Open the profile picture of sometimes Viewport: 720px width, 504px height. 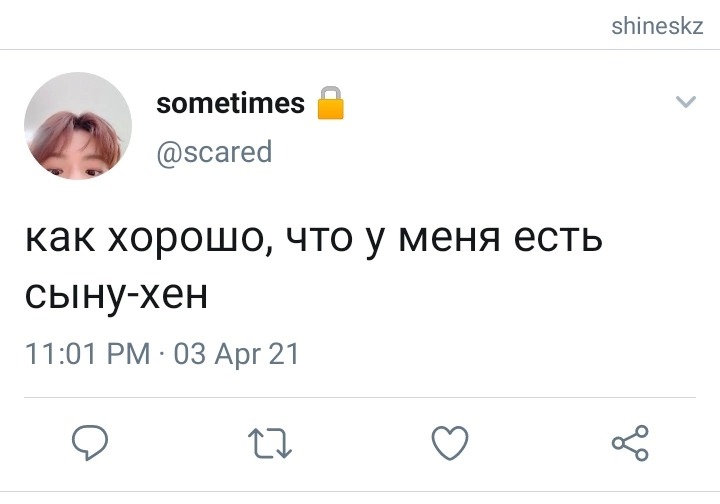(x=78, y=126)
